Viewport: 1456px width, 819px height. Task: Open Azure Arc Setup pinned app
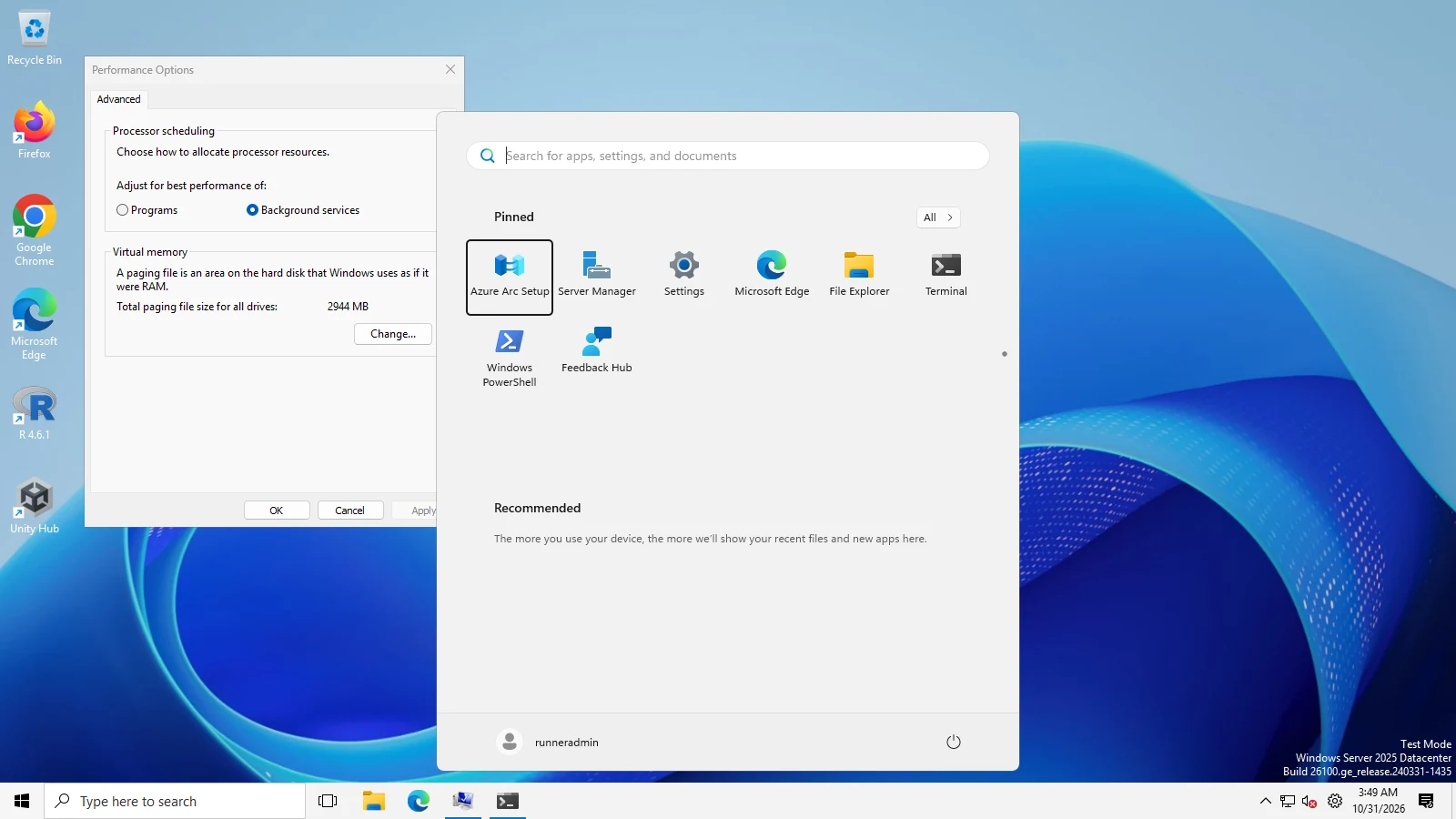510,277
